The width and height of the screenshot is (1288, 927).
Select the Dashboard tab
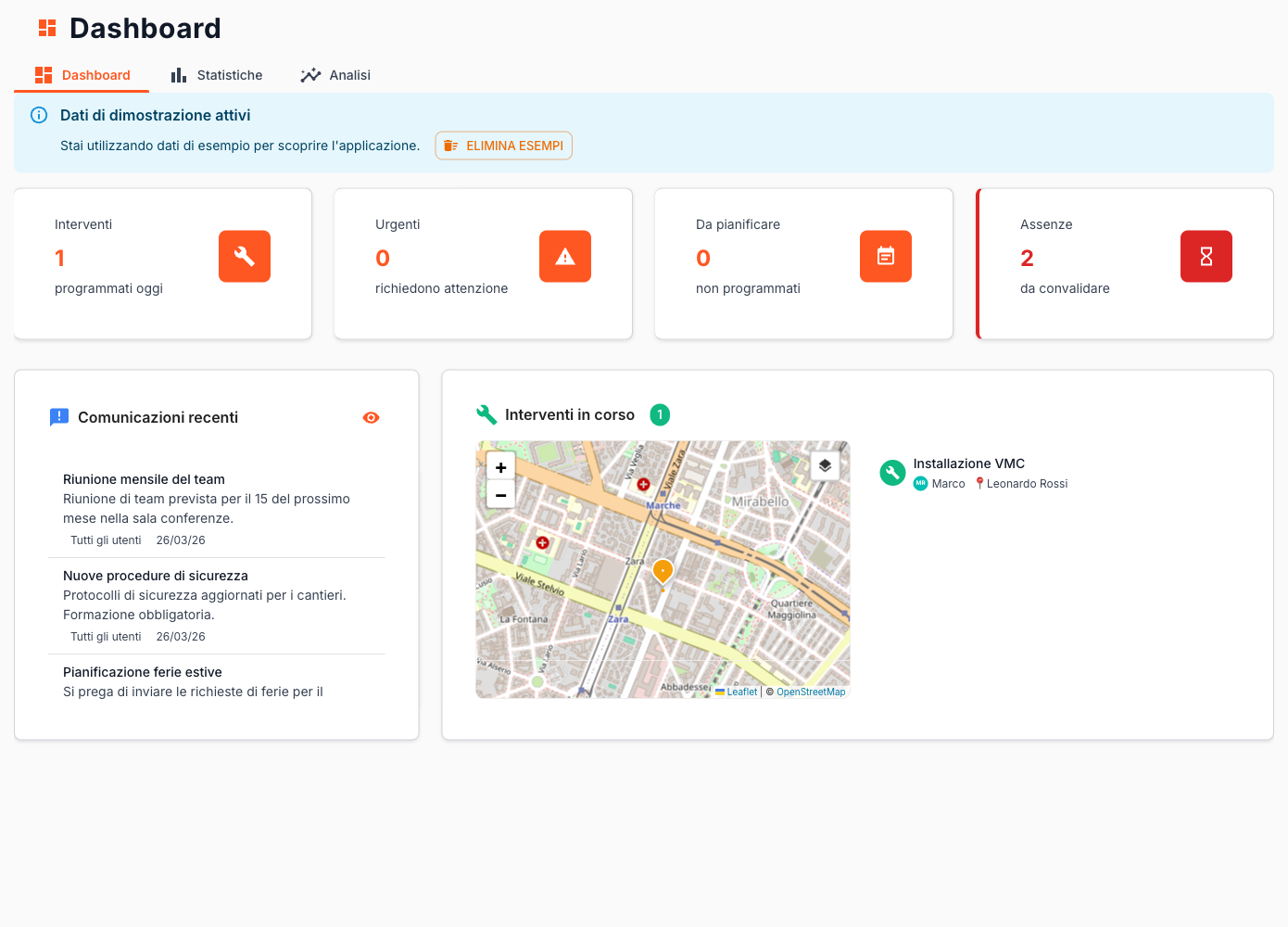click(x=82, y=75)
